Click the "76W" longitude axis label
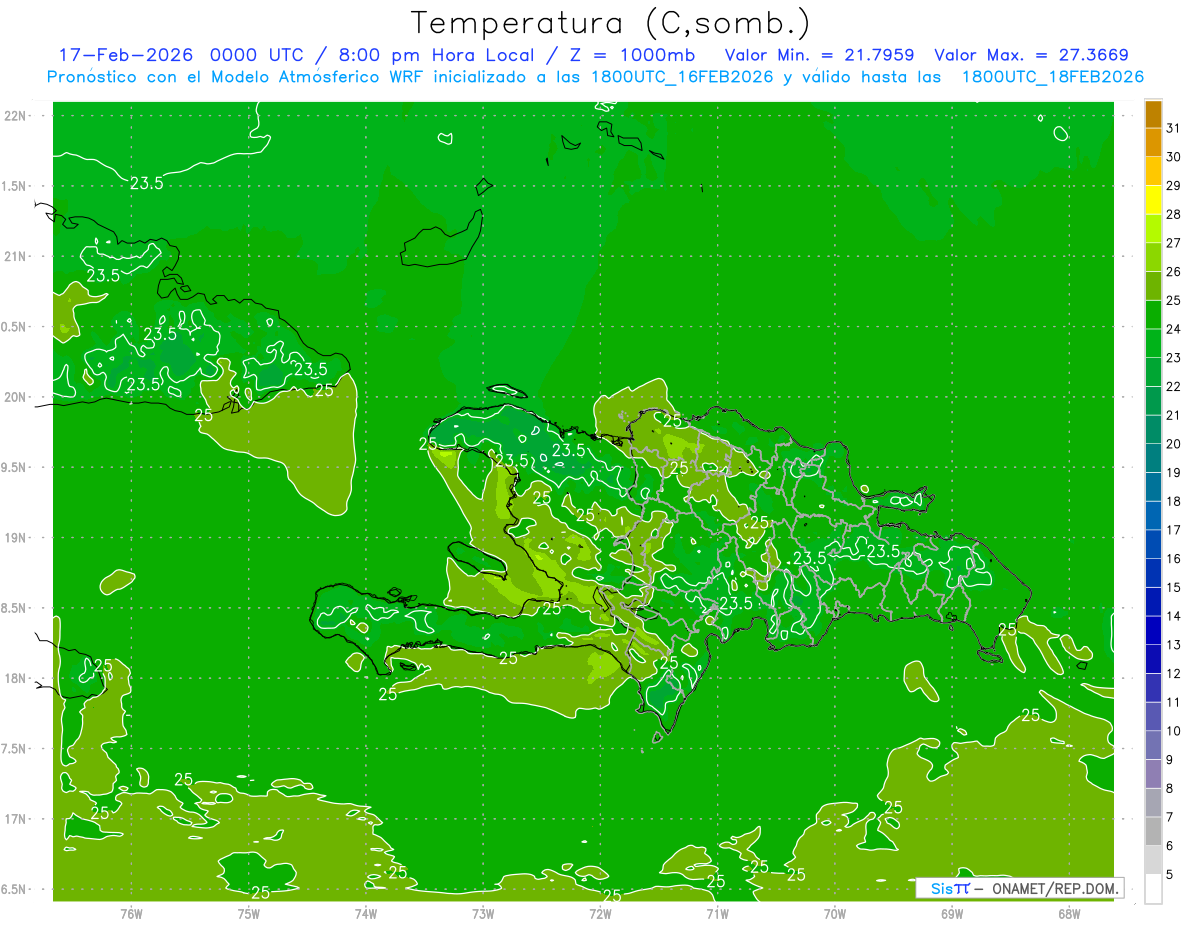 (131, 913)
